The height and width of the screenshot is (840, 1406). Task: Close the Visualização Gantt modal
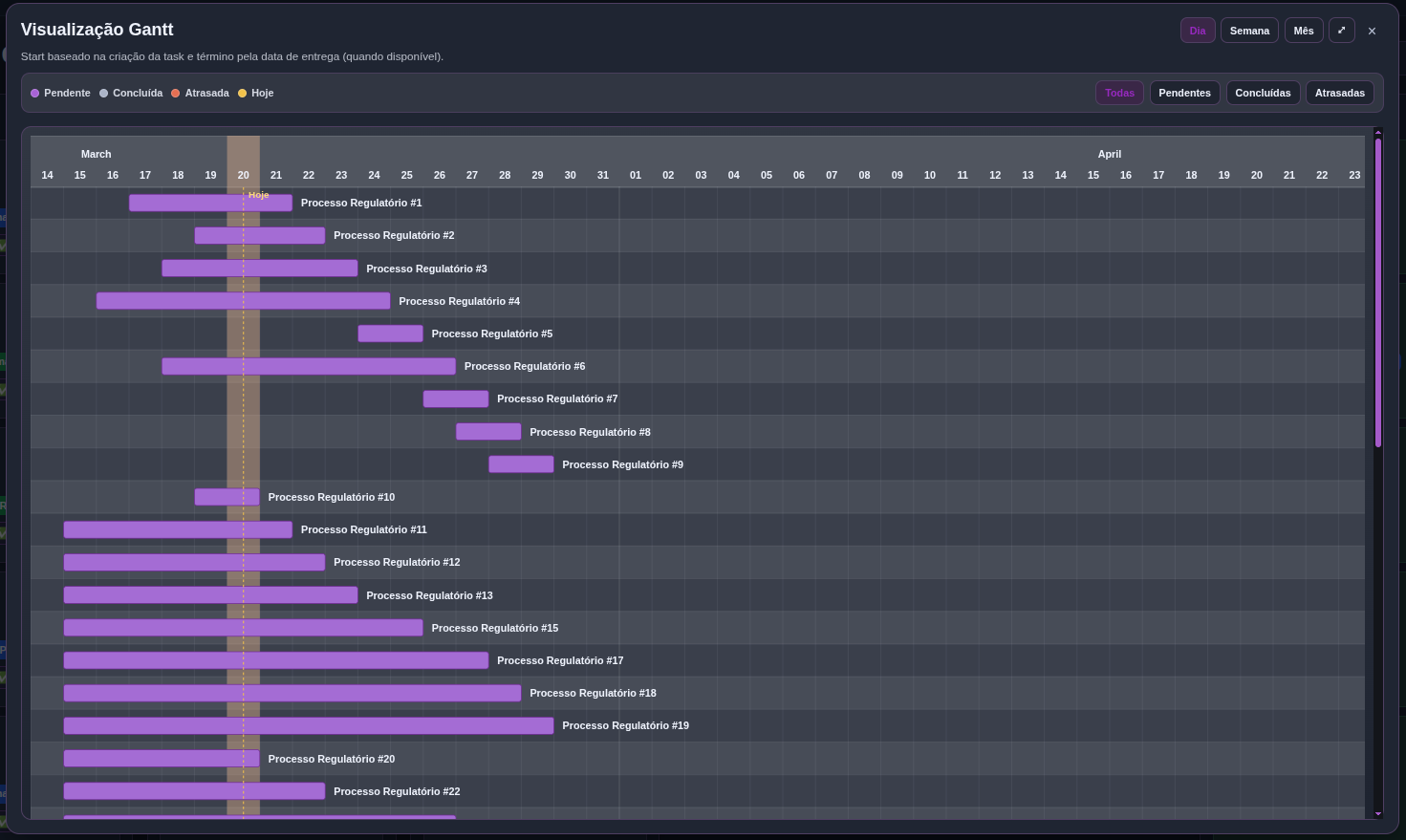tap(1373, 30)
